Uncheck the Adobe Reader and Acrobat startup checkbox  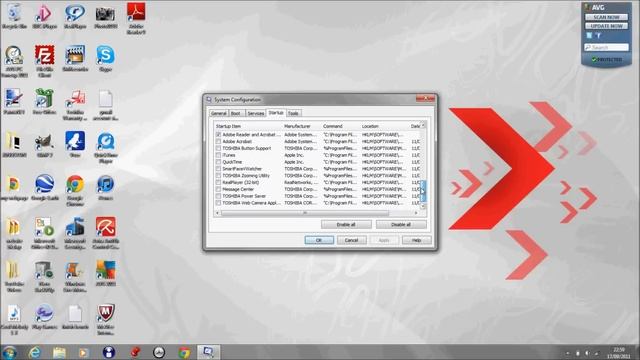(x=218, y=134)
